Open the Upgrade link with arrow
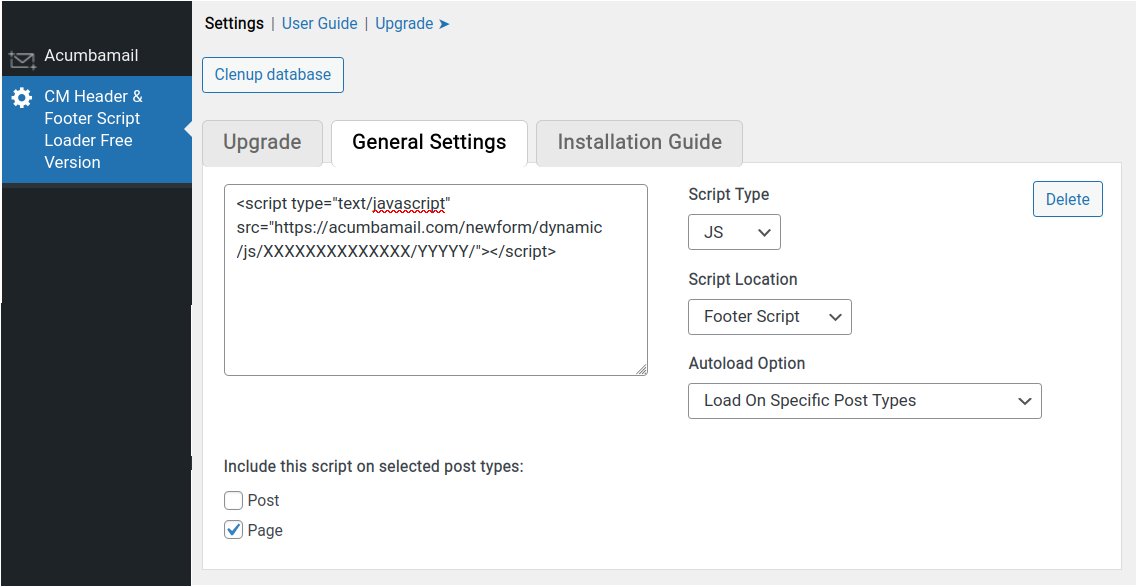This screenshot has width=1136, height=587. coord(412,23)
